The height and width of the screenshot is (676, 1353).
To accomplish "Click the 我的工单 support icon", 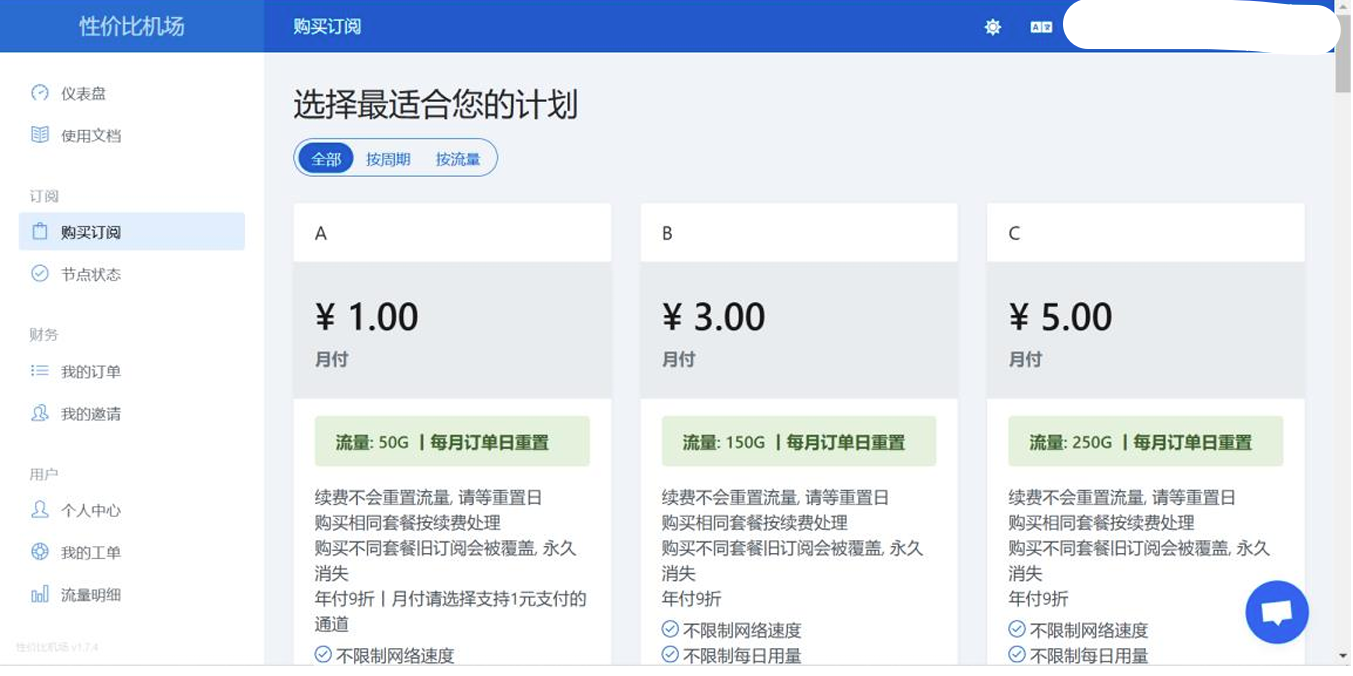I will click(40, 552).
